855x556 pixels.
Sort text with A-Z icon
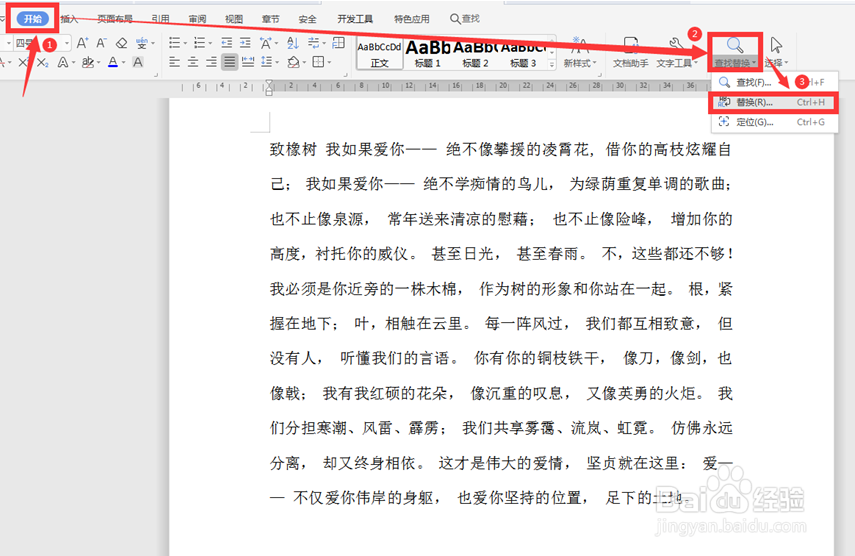[x=293, y=43]
